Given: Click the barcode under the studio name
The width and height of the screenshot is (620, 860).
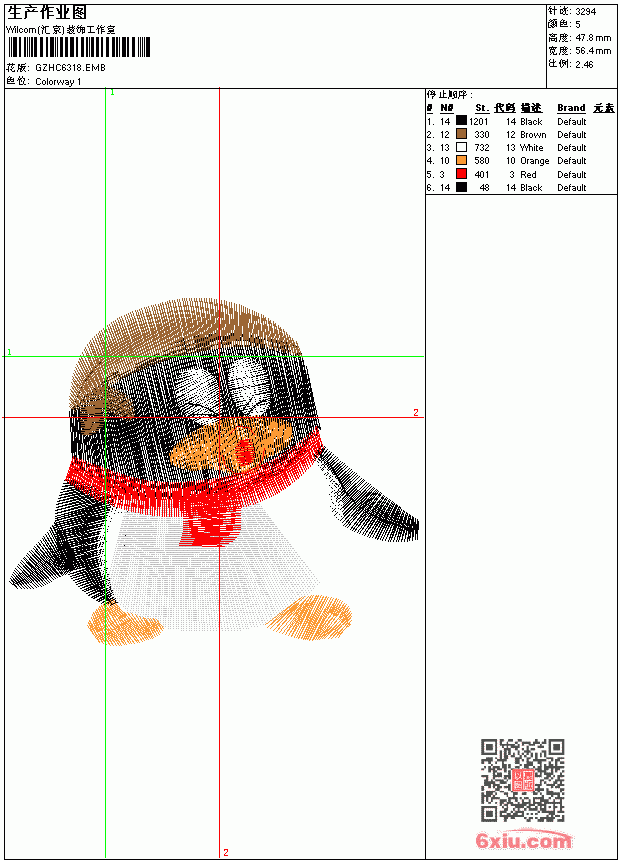Looking at the screenshot, I should point(78,47).
